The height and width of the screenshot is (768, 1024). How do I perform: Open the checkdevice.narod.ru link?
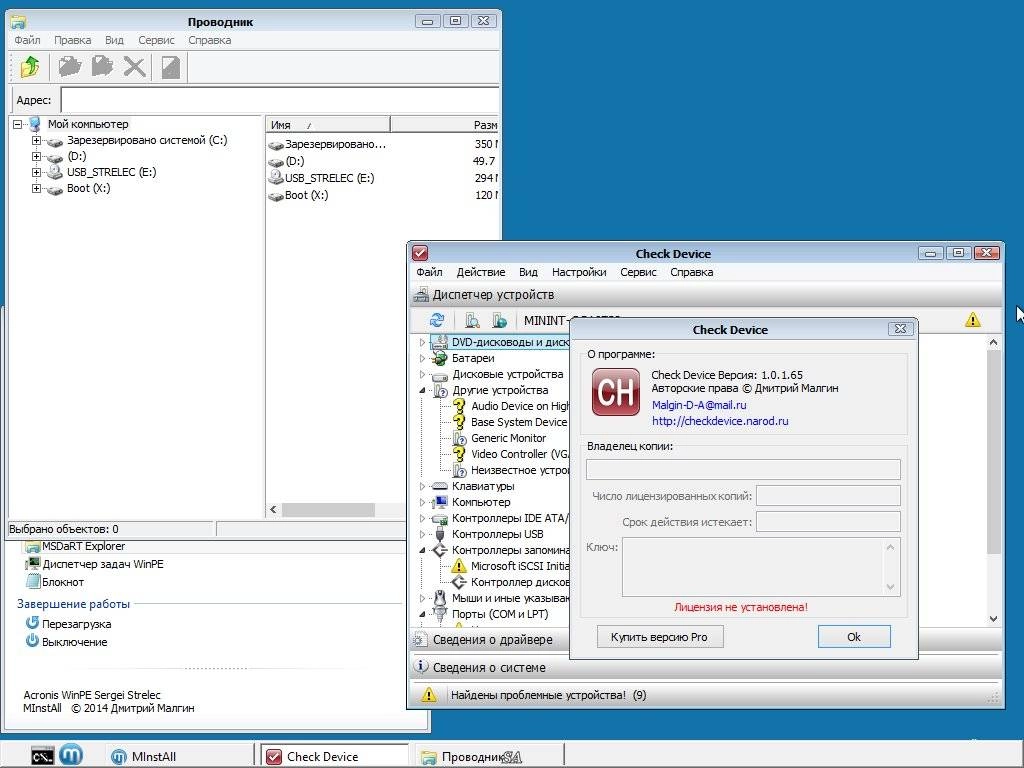(720, 421)
